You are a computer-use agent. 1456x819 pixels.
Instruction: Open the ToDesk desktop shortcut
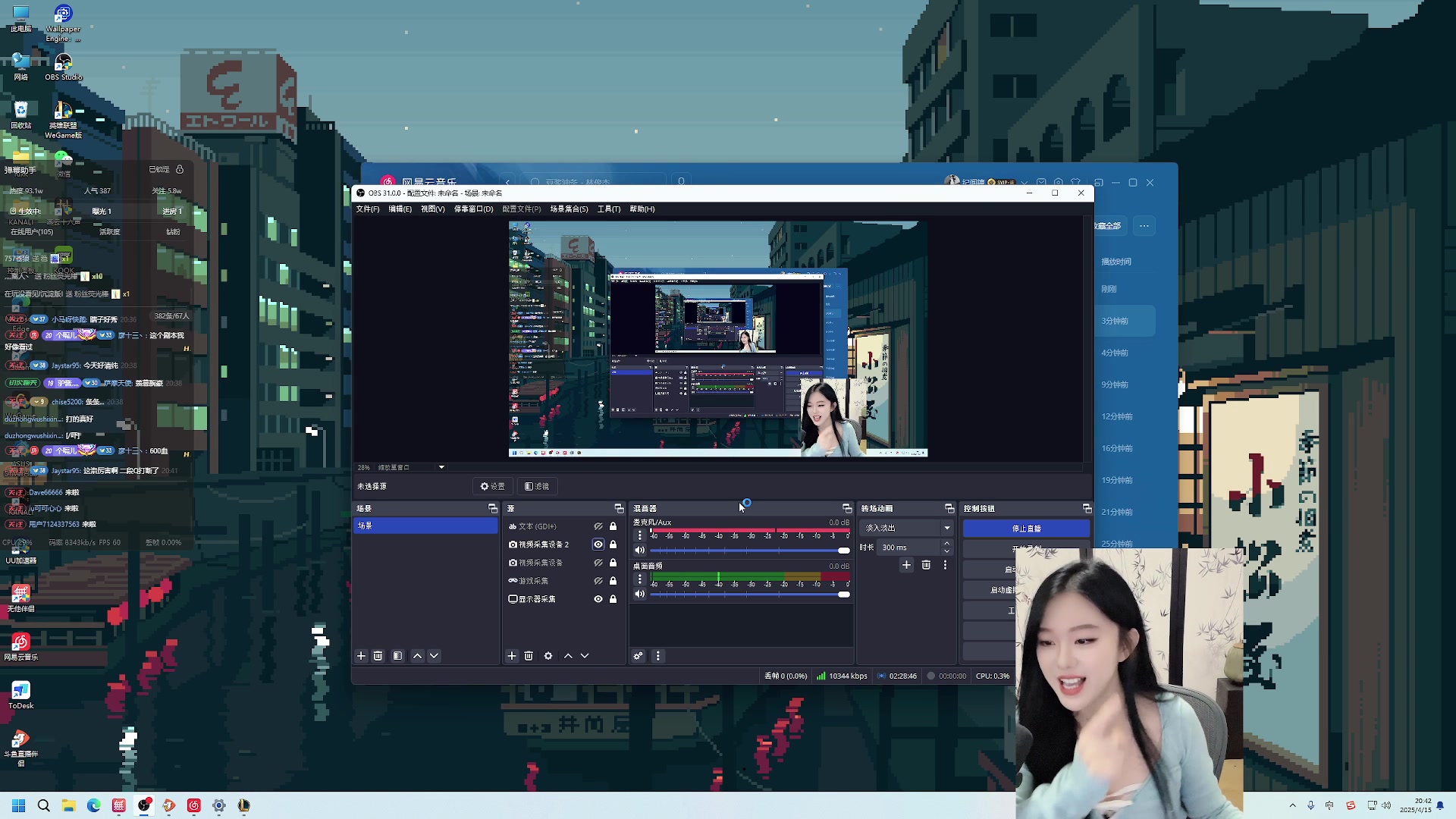[x=20, y=695]
